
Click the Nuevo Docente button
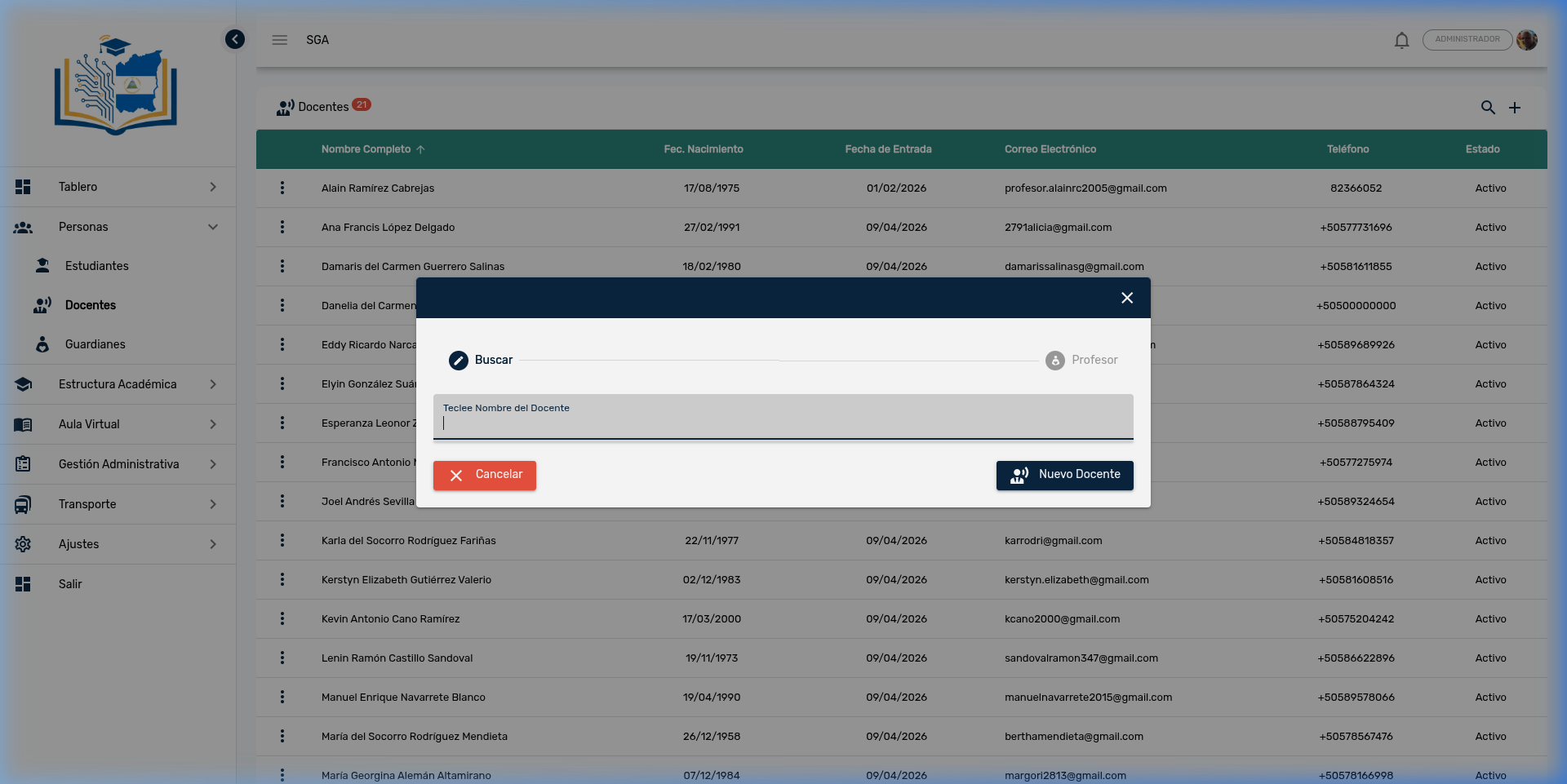[1064, 475]
